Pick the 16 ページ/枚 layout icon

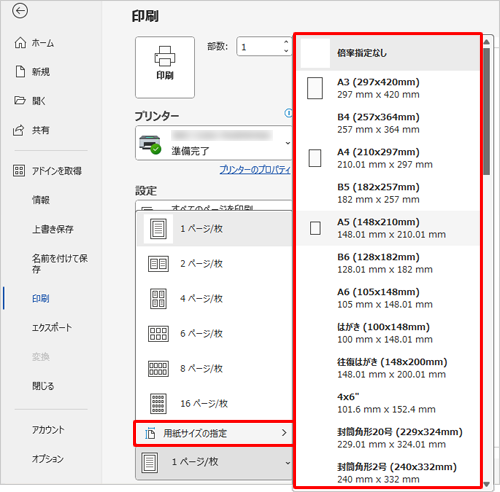click(x=158, y=404)
